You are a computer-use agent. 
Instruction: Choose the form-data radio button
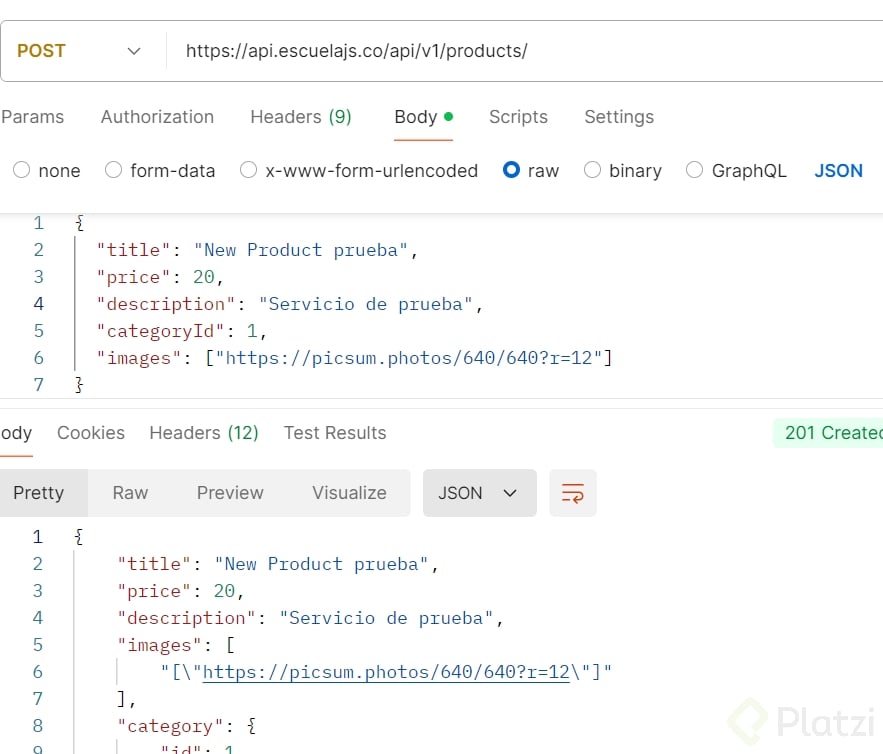[114, 171]
